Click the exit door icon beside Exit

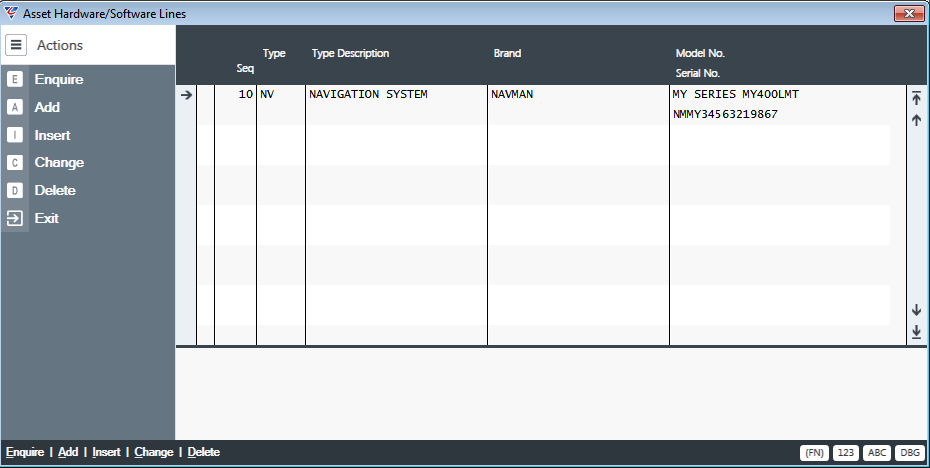[15, 218]
